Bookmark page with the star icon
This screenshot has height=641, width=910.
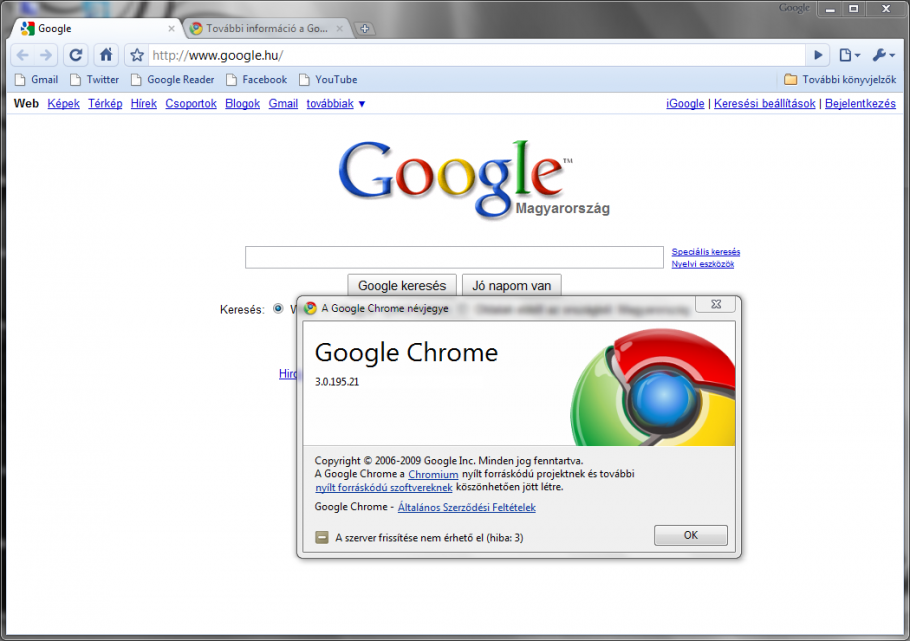click(137, 55)
